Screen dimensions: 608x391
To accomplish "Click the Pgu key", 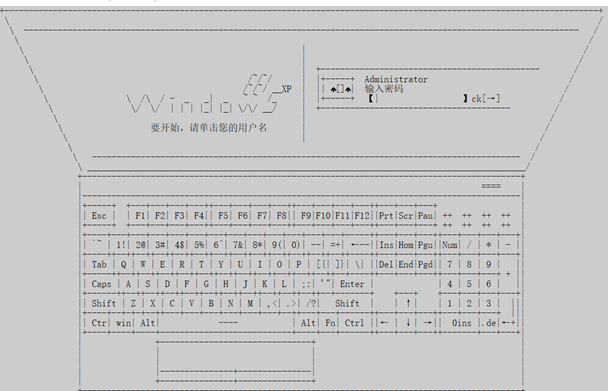I will tap(425, 244).
